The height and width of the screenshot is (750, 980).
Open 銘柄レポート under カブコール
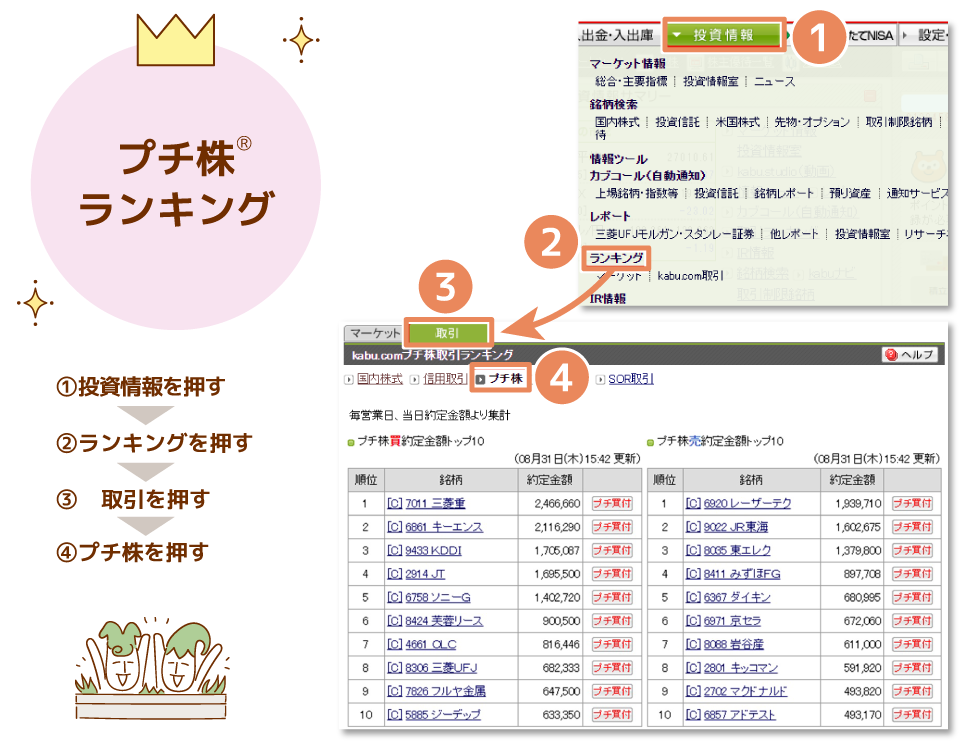click(x=784, y=193)
